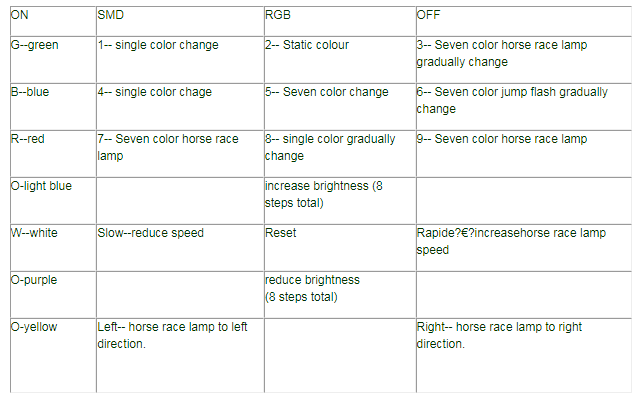The height and width of the screenshot is (399, 639).
Task: Select the '1-- single color change' cell
Action: pos(180,60)
